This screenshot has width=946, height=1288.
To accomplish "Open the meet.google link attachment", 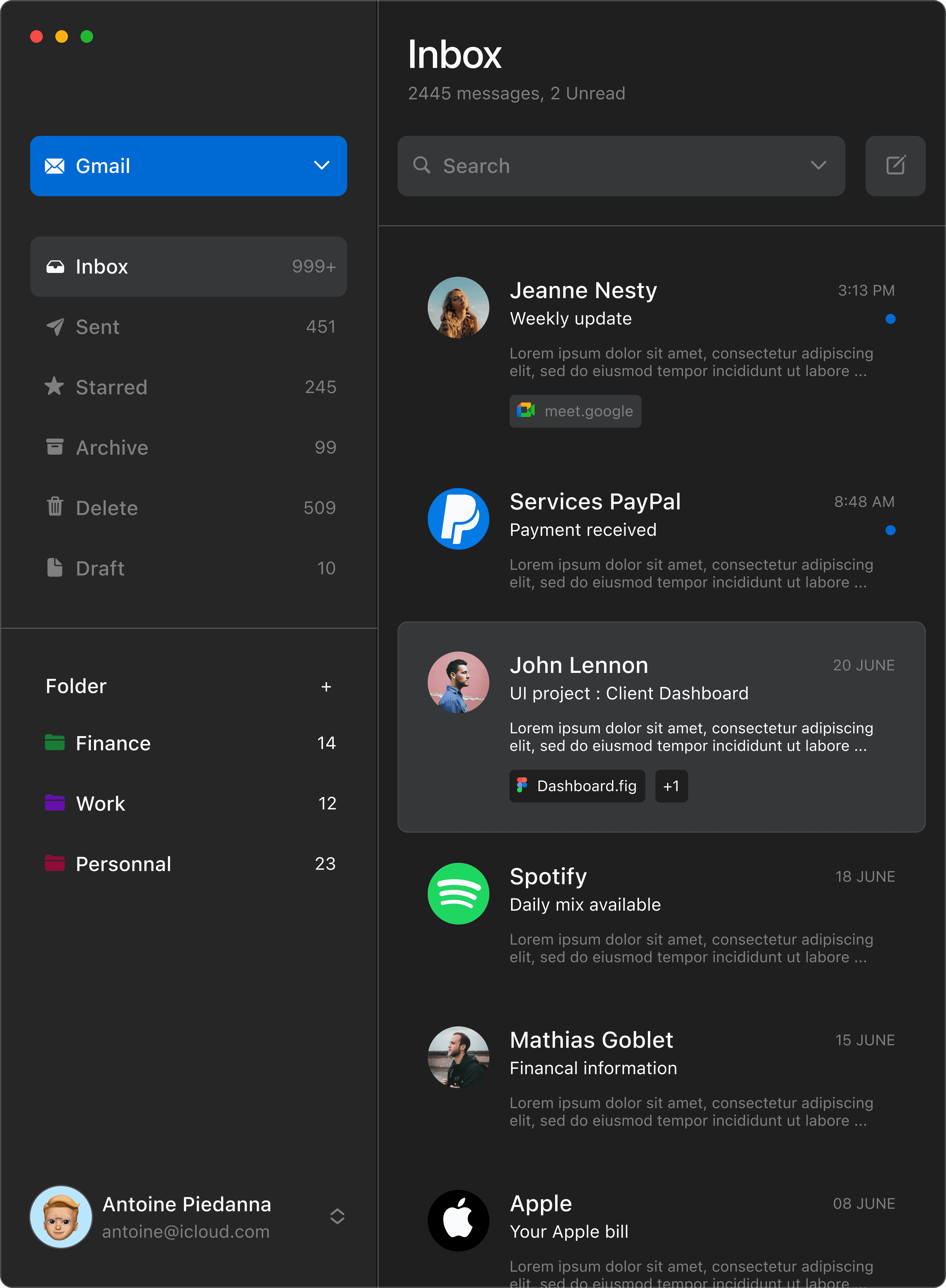I will coord(575,411).
